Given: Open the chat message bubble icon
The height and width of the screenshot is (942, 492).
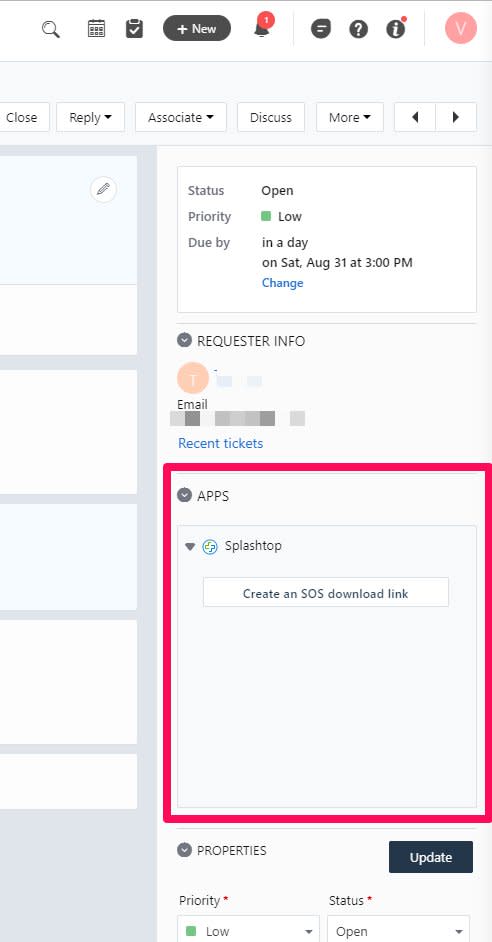Looking at the screenshot, I should pyautogui.click(x=321, y=29).
